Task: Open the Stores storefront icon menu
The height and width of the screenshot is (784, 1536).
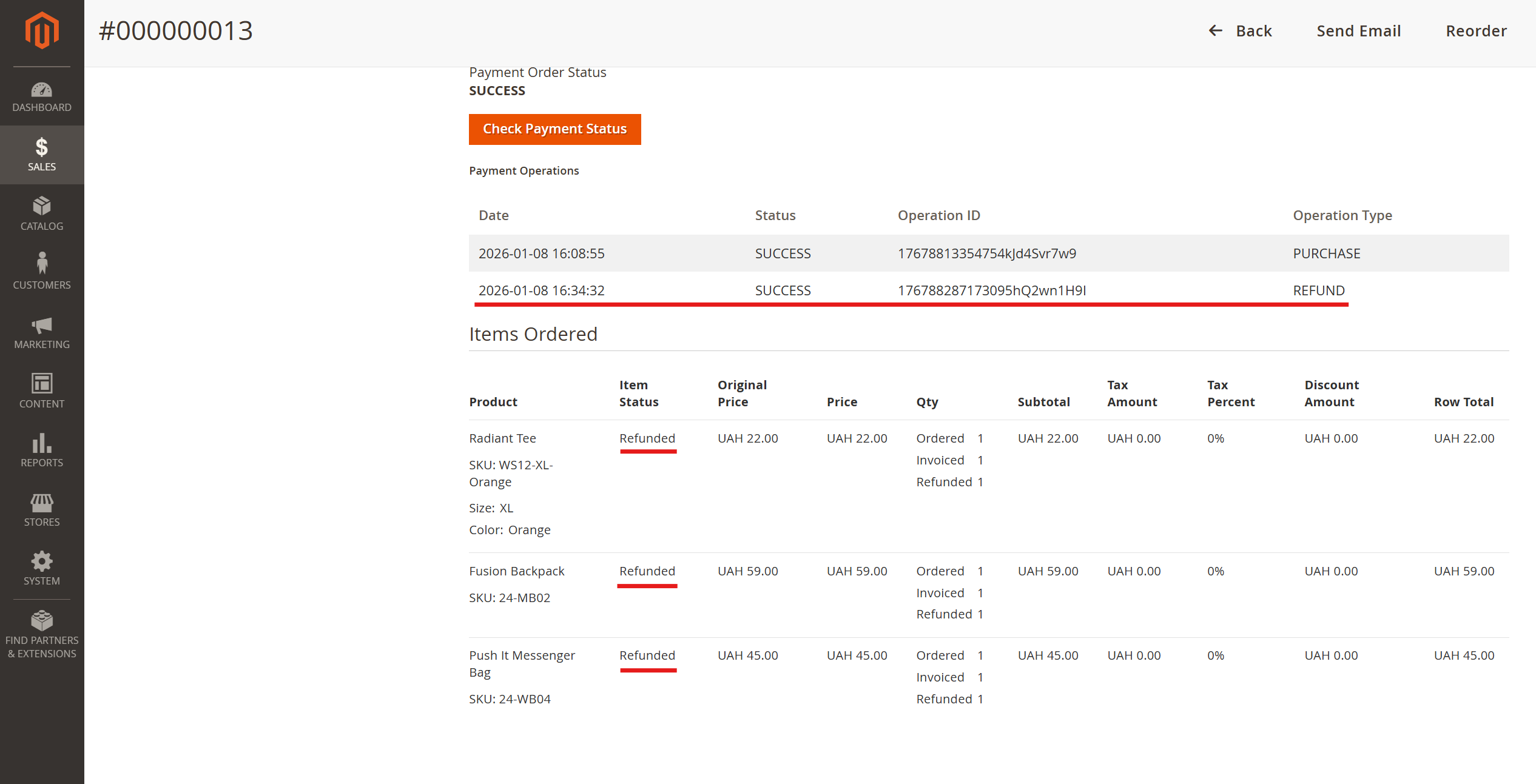Action: [x=42, y=502]
